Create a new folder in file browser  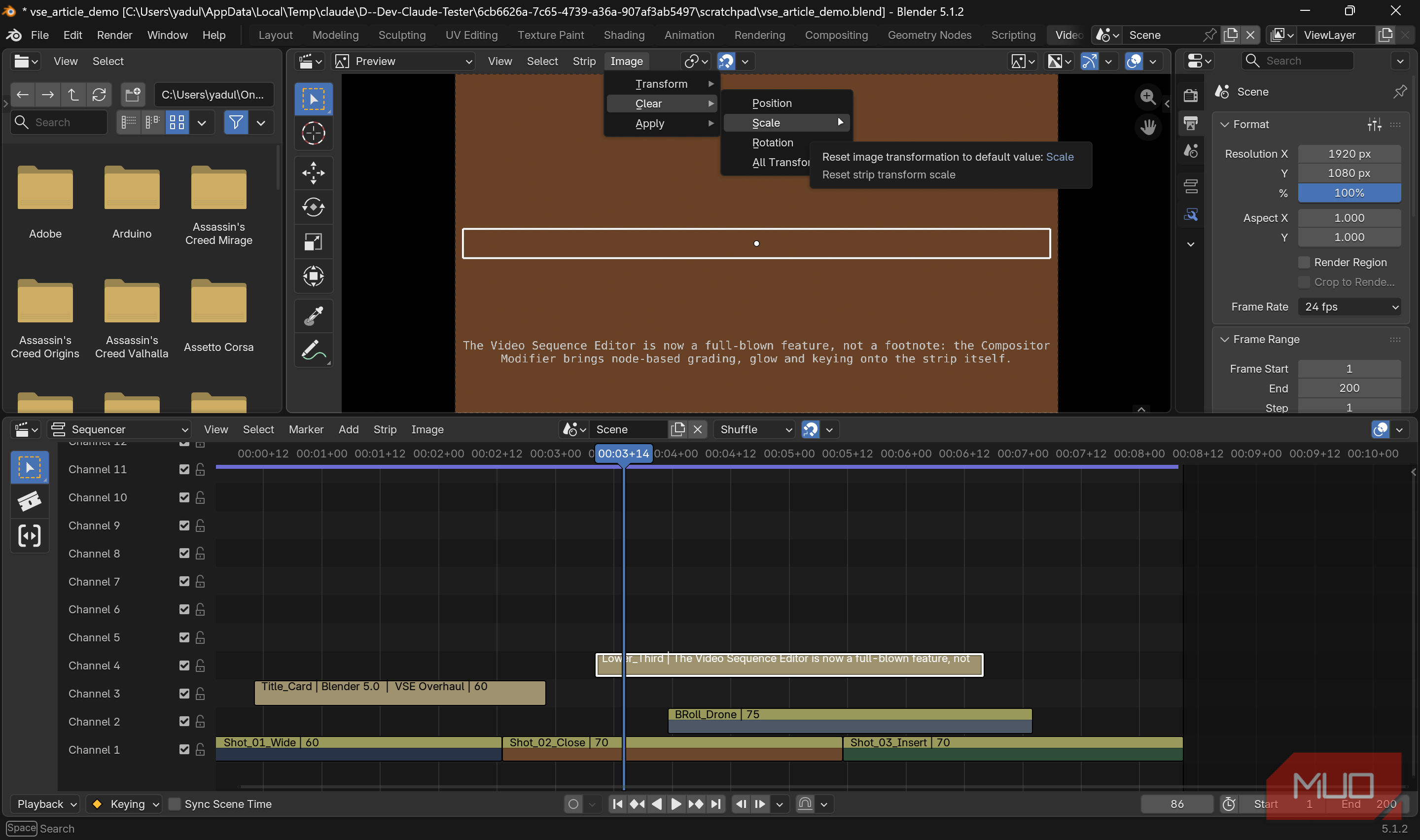133,95
